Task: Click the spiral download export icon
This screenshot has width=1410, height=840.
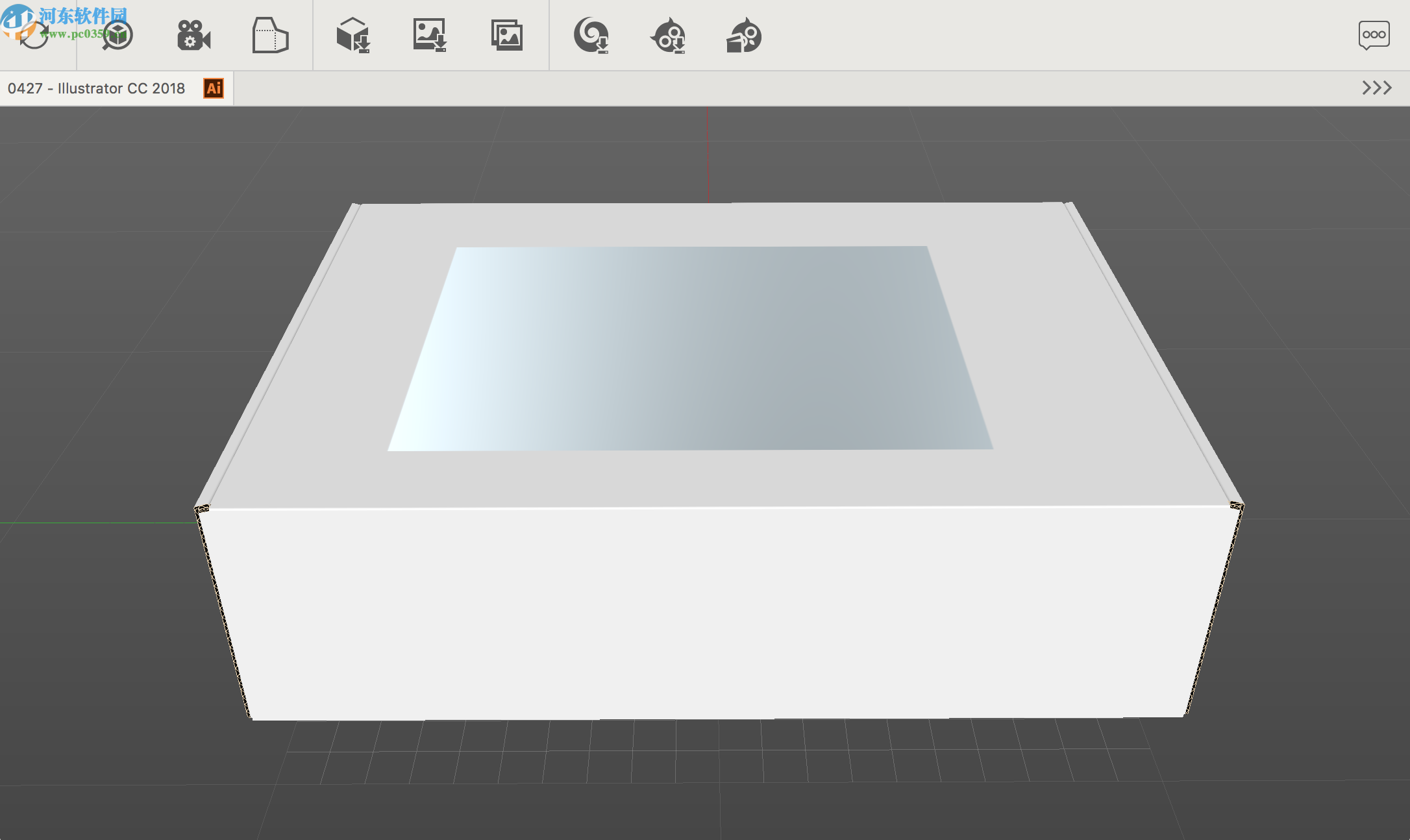Action: point(593,36)
